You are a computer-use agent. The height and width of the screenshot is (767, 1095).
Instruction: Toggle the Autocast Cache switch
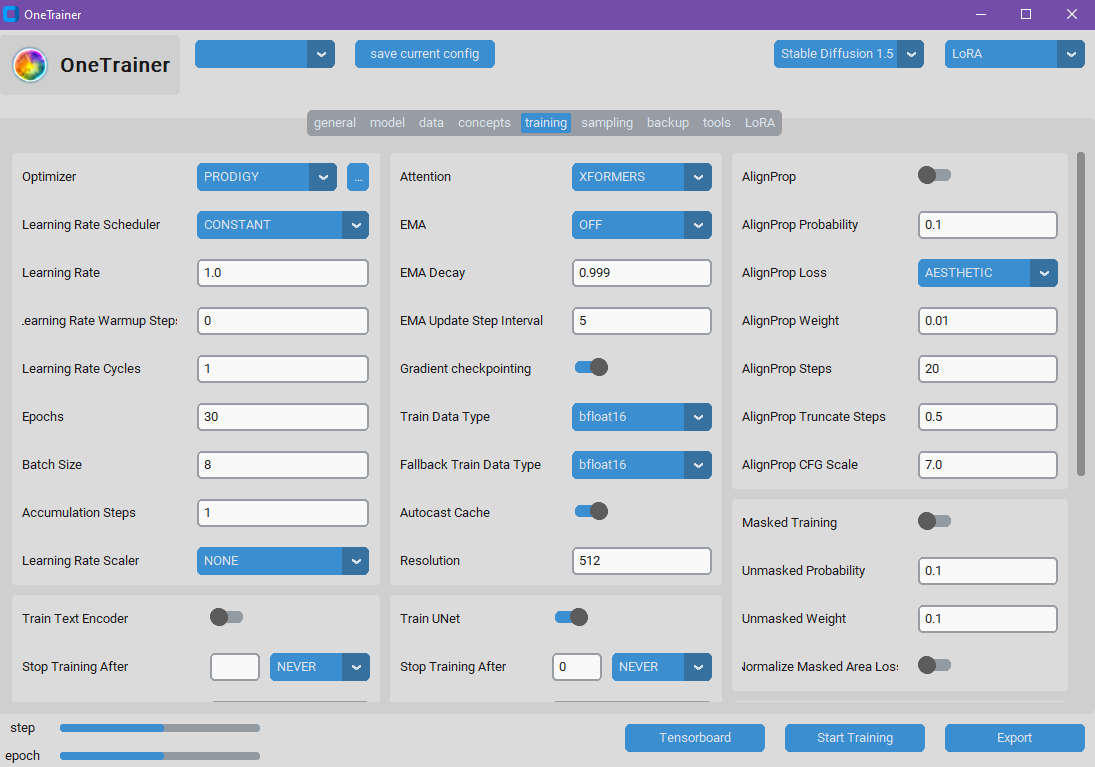click(x=591, y=512)
